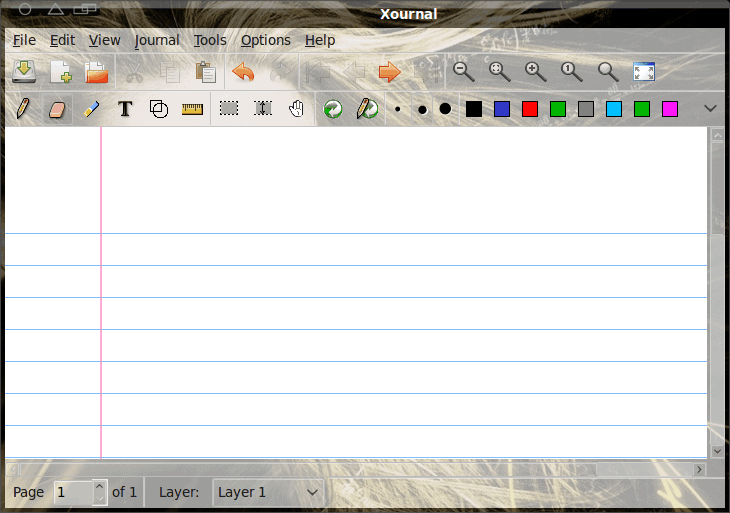Select the thick pen size dot
This screenshot has width=730, height=513.
(445, 109)
